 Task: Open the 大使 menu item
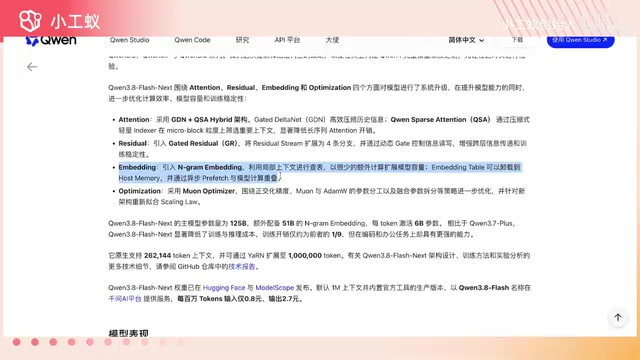(x=332, y=40)
